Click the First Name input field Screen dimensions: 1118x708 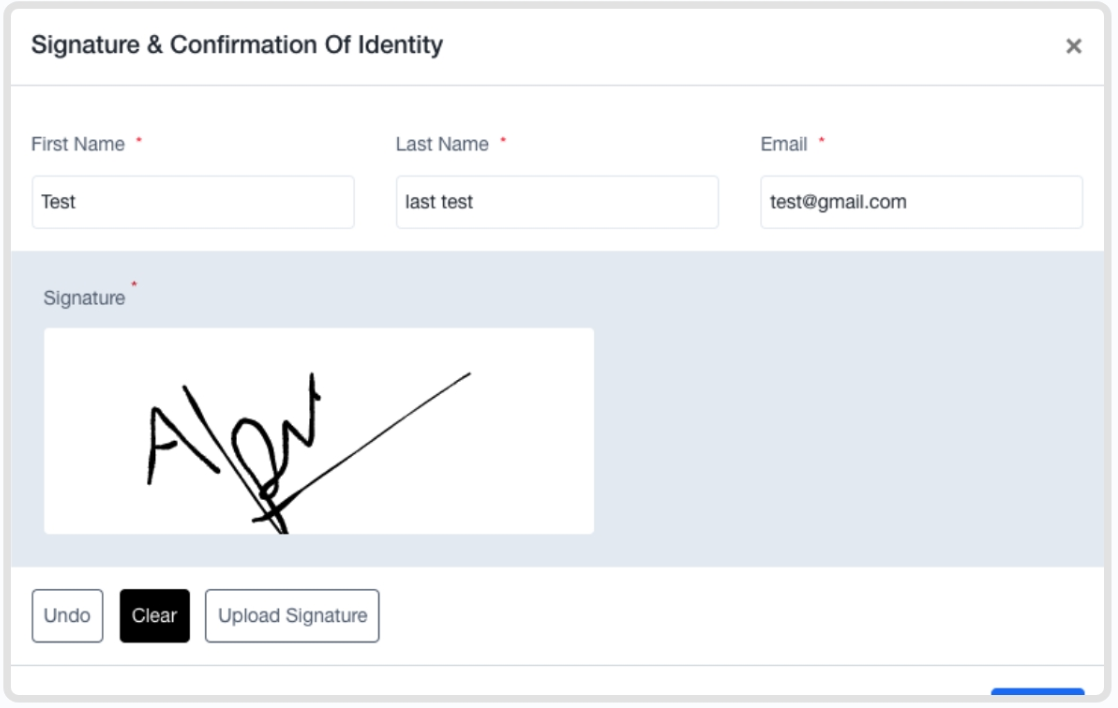[x=193, y=202]
